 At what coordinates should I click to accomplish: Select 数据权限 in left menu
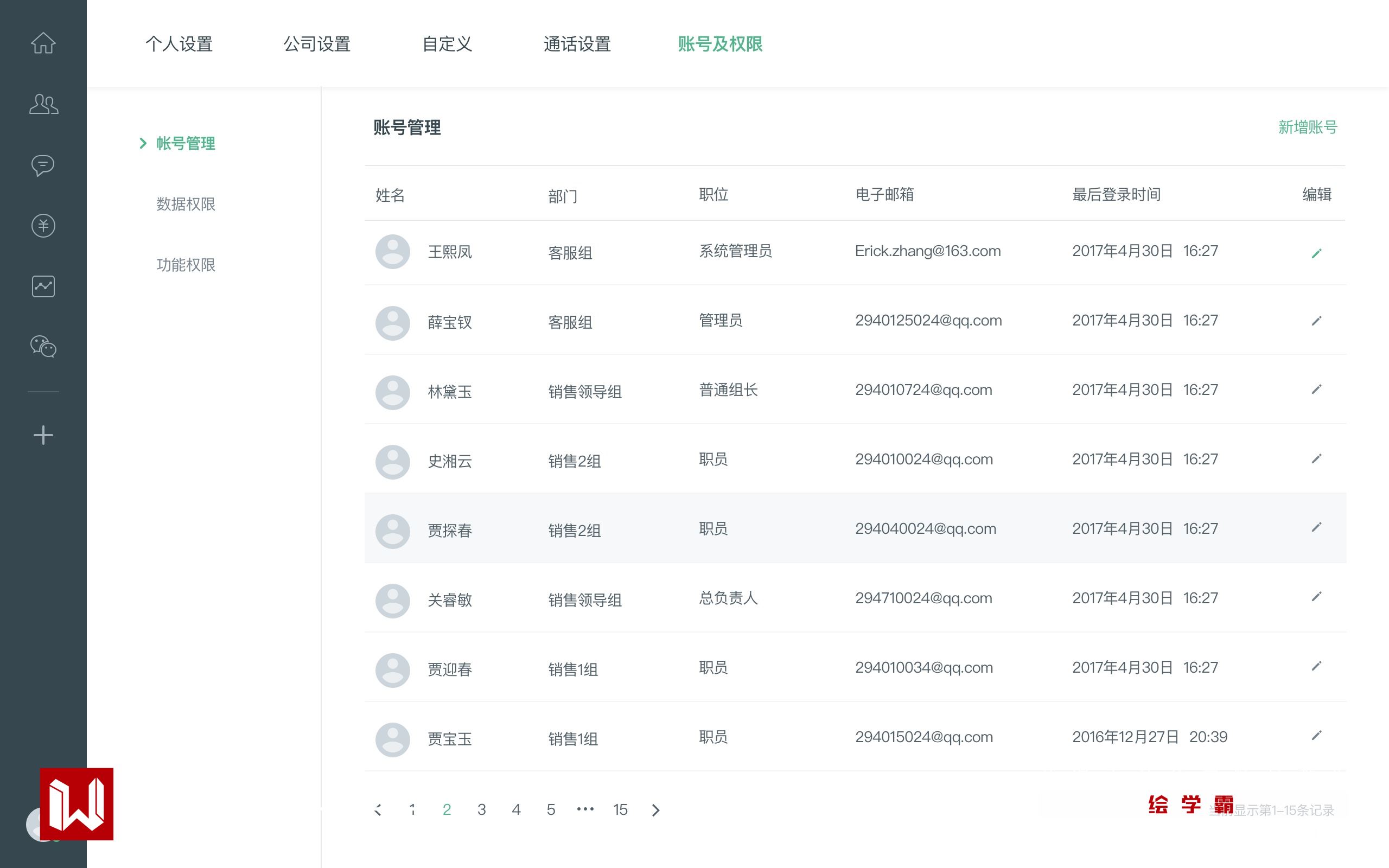(186, 204)
